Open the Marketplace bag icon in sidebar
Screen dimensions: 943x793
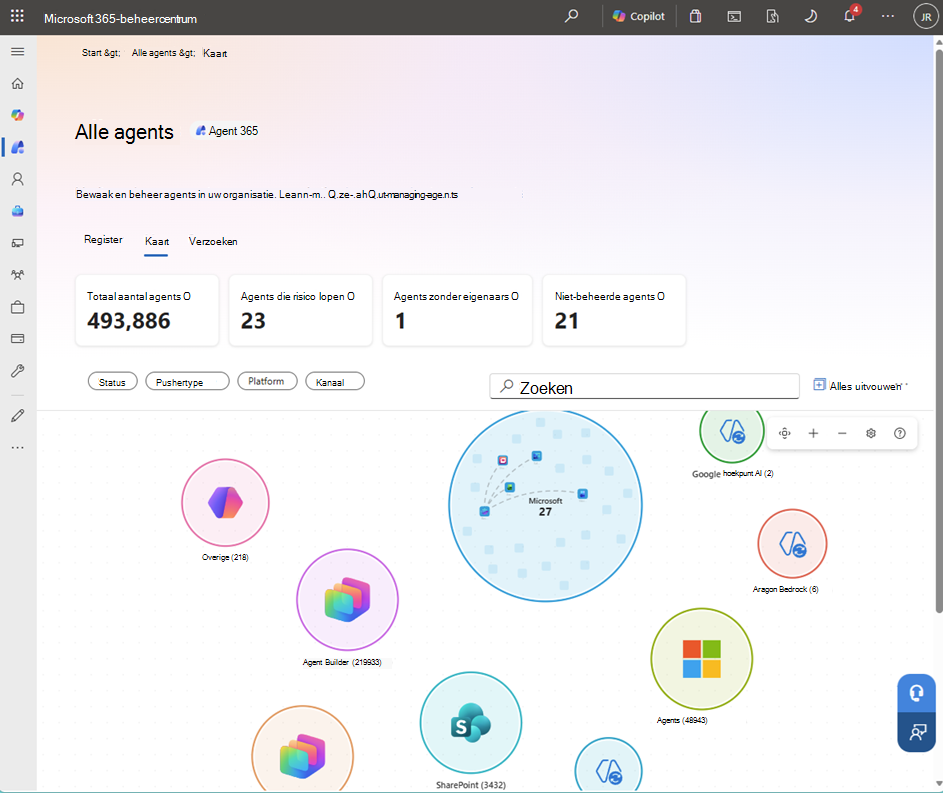(17, 307)
